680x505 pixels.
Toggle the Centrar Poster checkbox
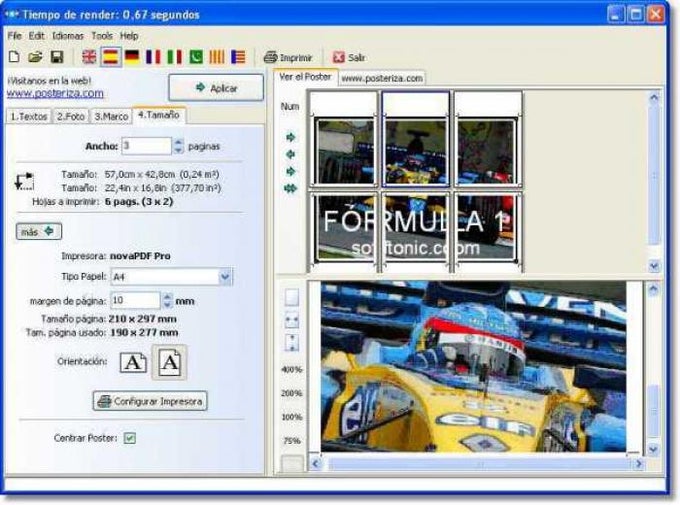[x=129, y=438]
